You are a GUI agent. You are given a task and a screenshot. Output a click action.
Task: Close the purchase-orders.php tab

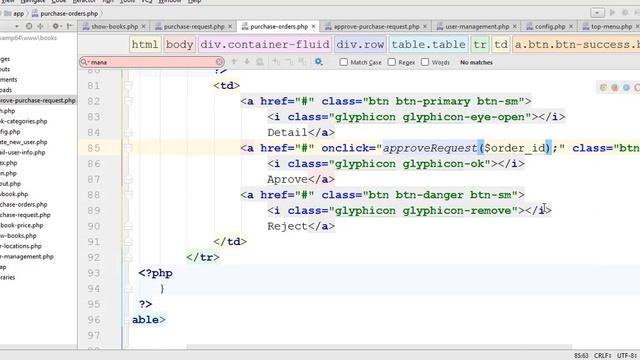313,26
